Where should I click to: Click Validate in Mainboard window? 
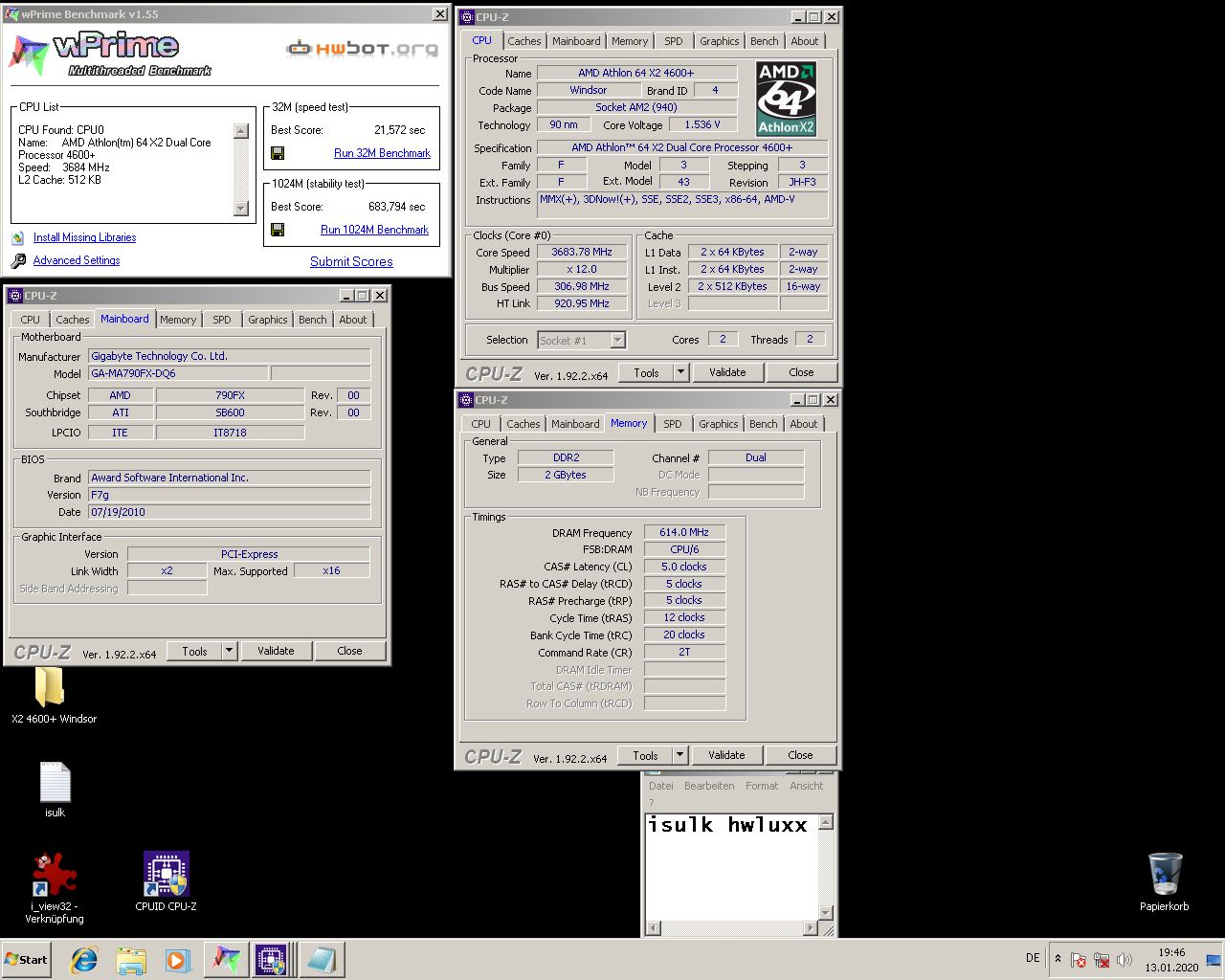coord(276,651)
